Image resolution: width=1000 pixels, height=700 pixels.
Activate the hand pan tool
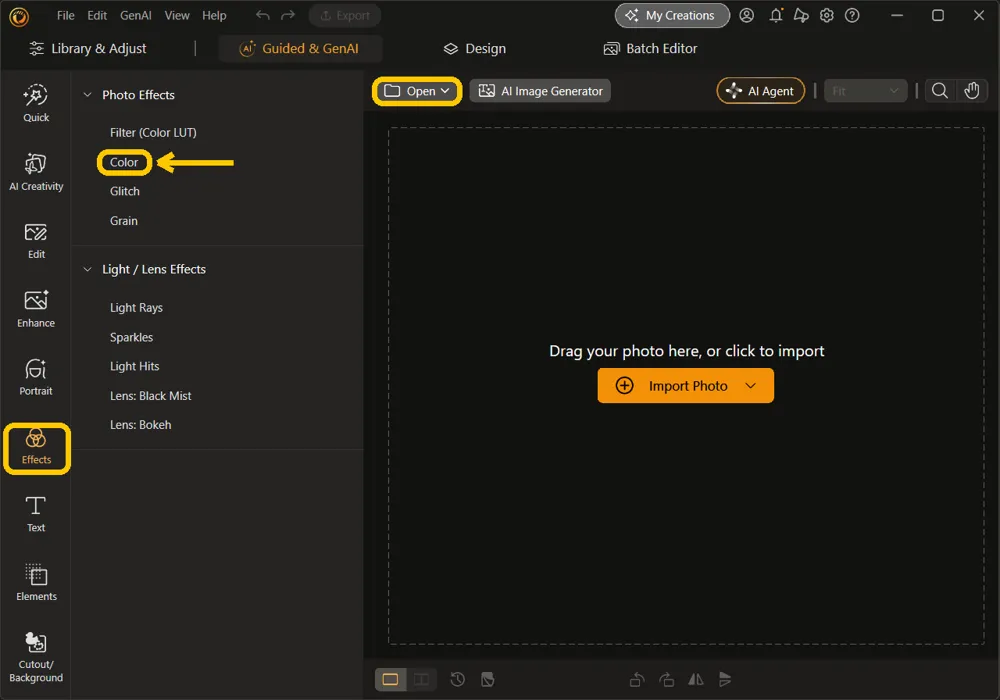point(971,91)
